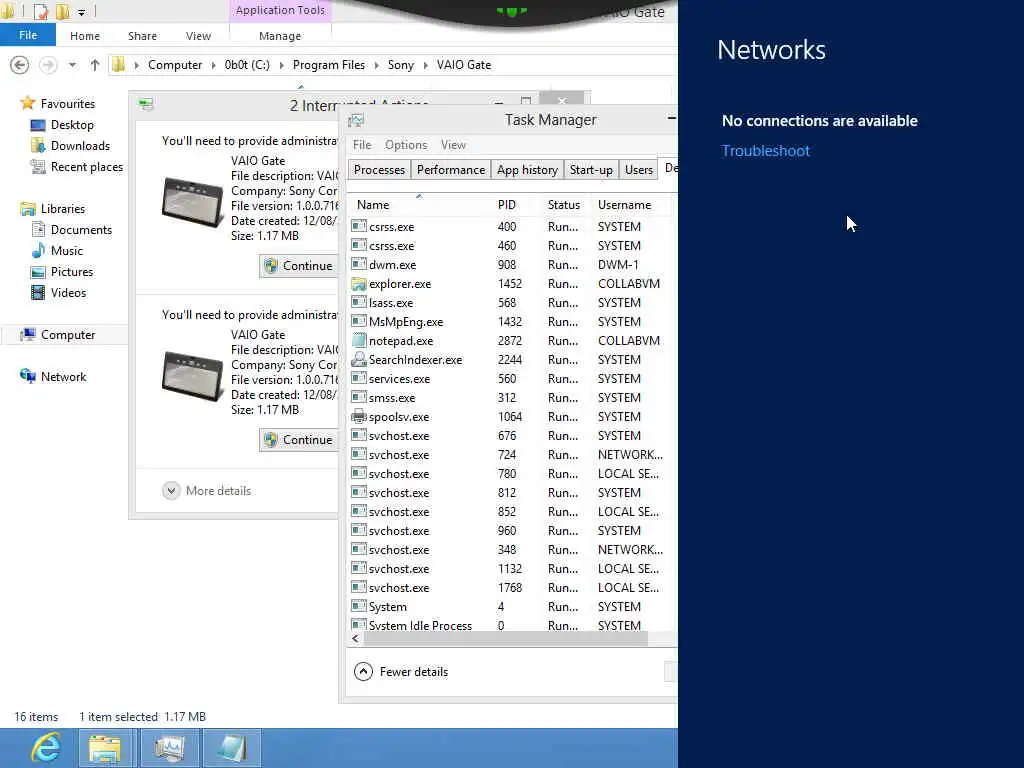Screen dimensions: 1024x768
Task: Click the Task Manager title bar icon
Action: pos(356,120)
